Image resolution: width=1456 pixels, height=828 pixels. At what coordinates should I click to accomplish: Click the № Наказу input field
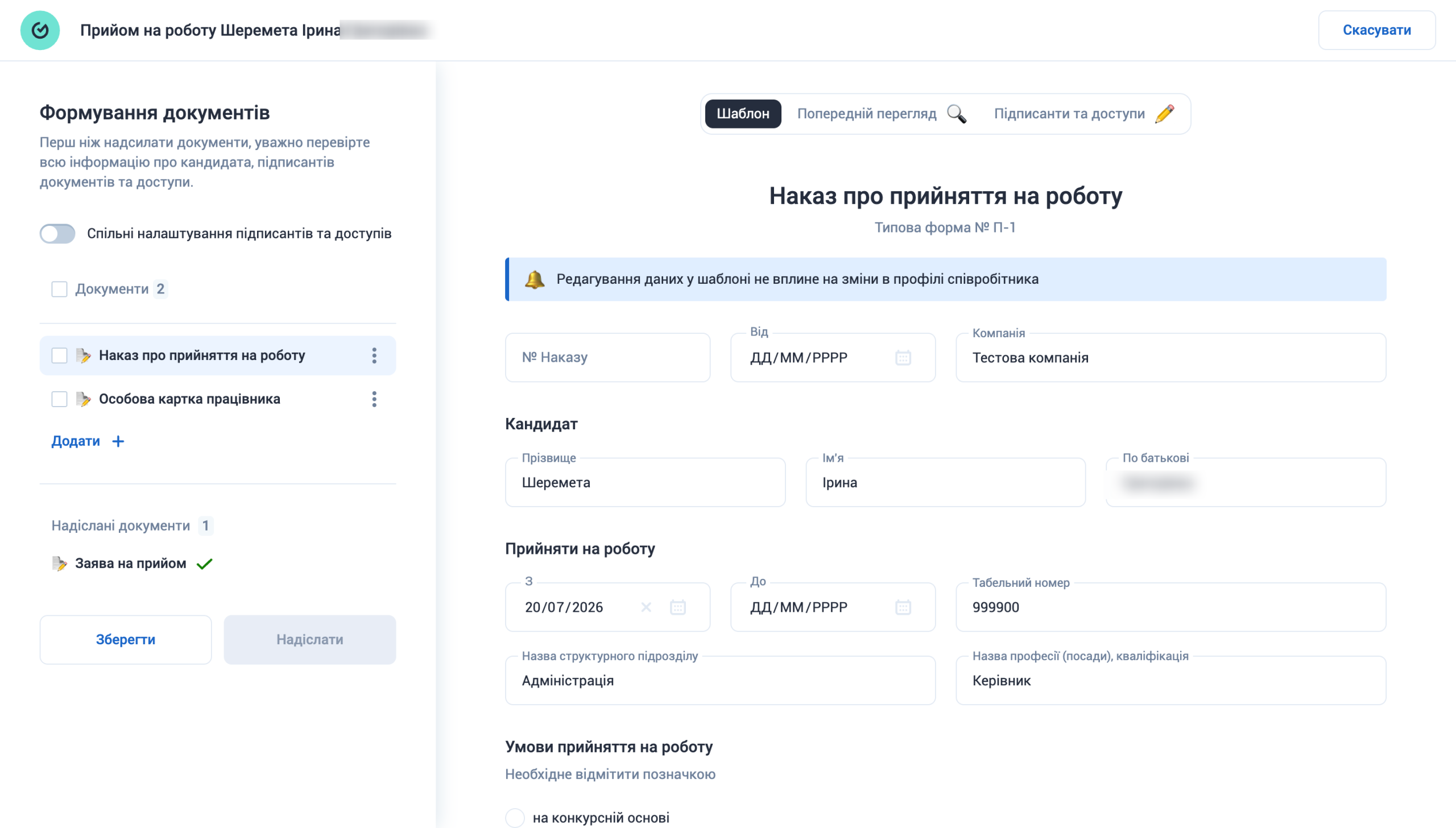click(x=607, y=358)
